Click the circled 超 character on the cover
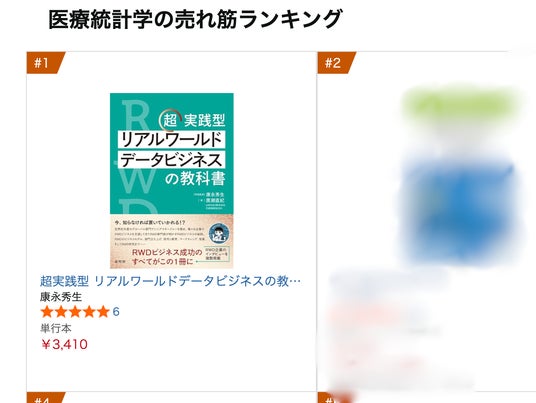536x403 pixels. [170, 120]
